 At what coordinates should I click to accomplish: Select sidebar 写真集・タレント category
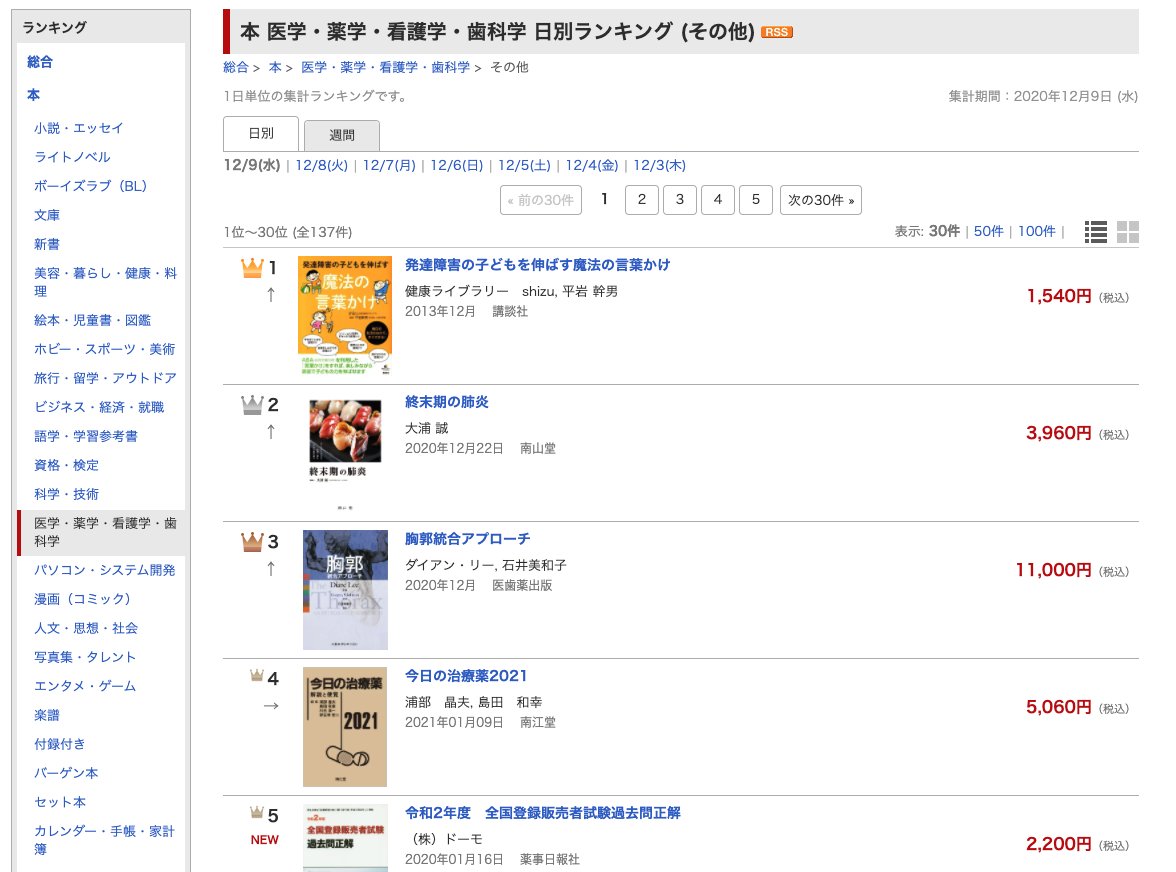click(85, 658)
